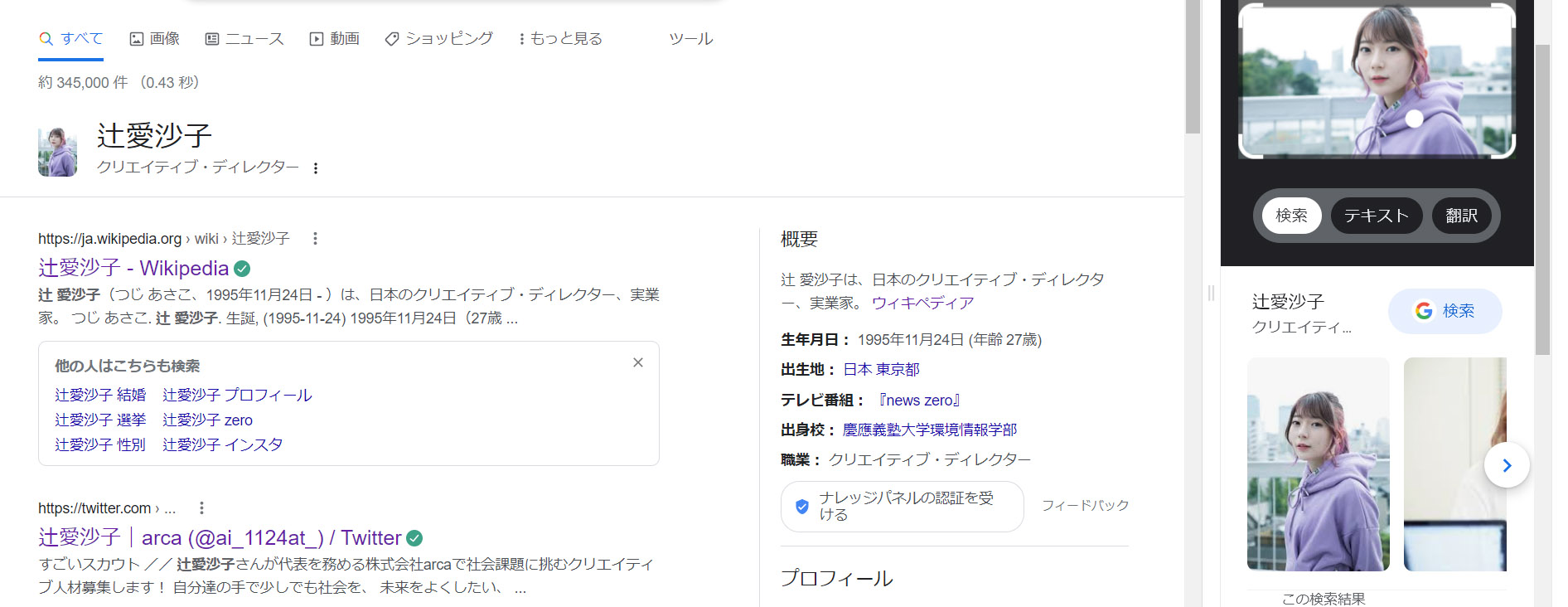Image resolution: width=1568 pixels, height=607 pixels.
Task: Expand the もっと見る menu
Action: [x=560, y=39]
